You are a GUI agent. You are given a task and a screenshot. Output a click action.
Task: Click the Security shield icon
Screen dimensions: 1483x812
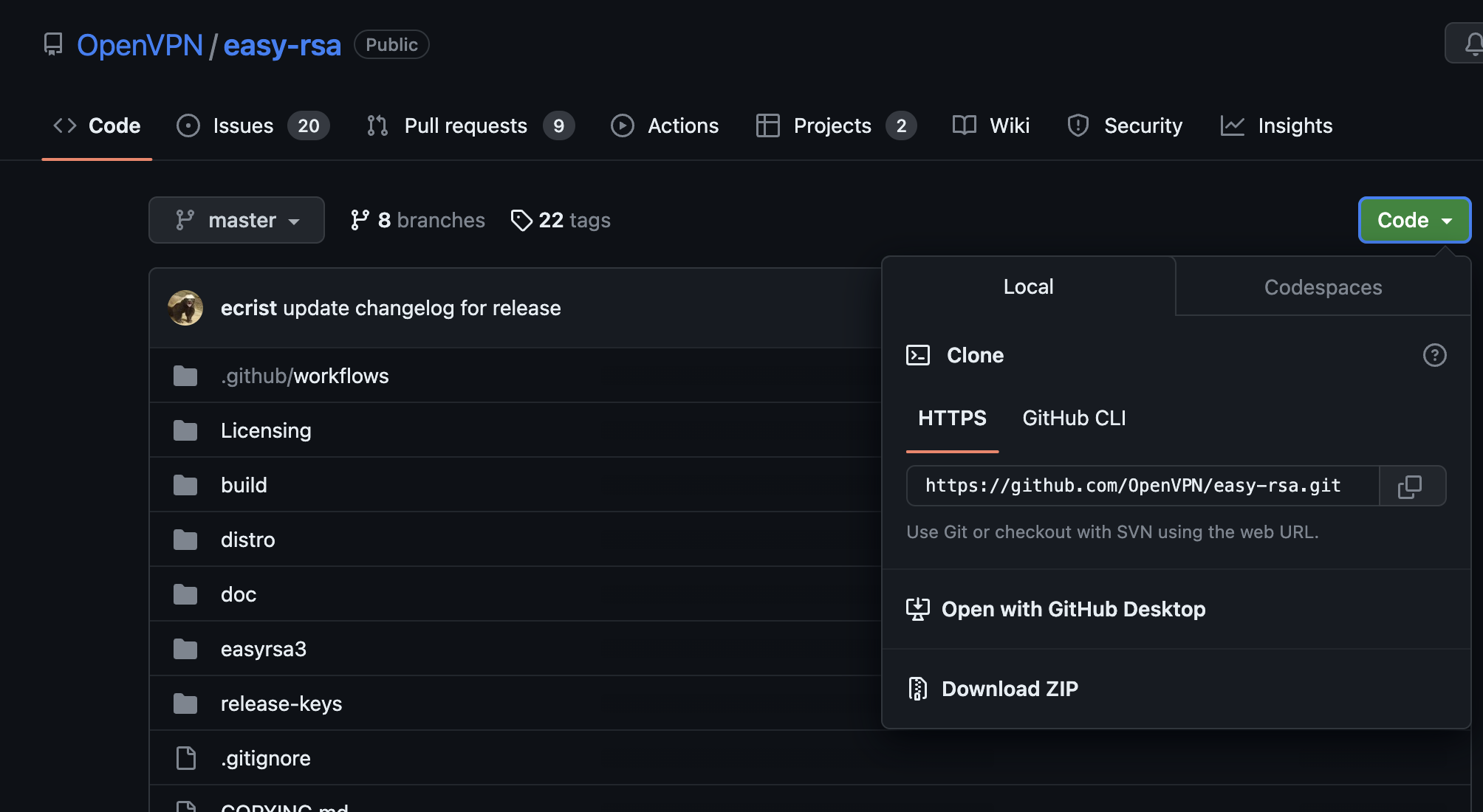pos(1078,125)
